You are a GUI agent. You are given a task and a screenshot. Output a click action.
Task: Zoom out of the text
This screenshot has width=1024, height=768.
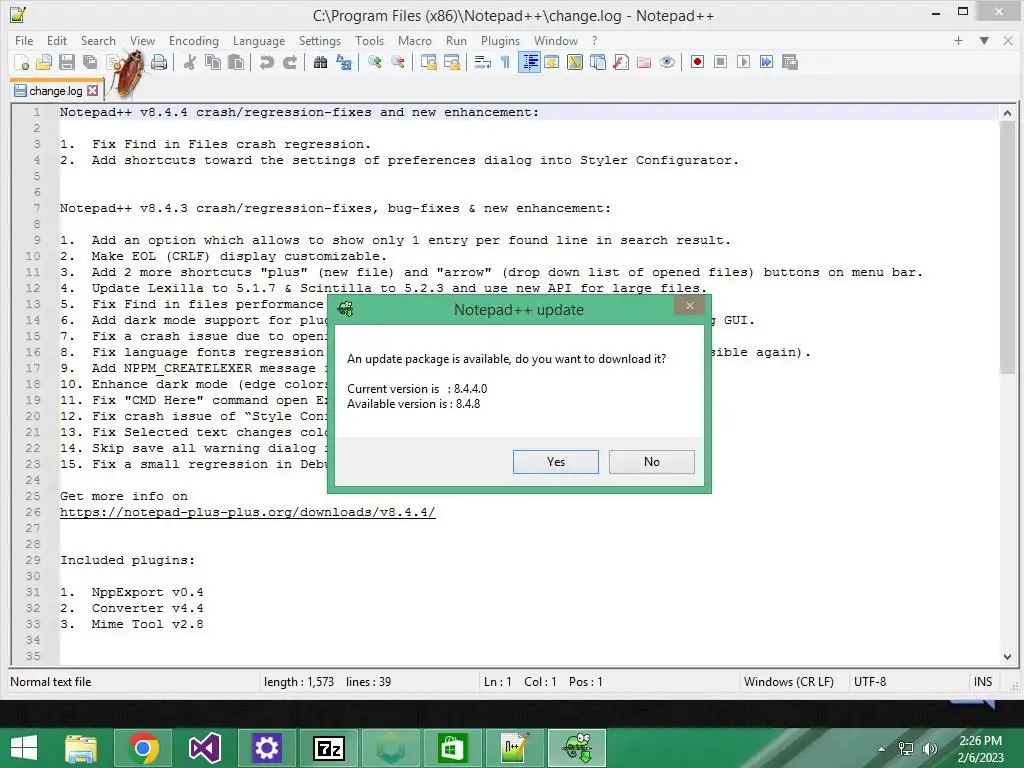click(398, 63)
